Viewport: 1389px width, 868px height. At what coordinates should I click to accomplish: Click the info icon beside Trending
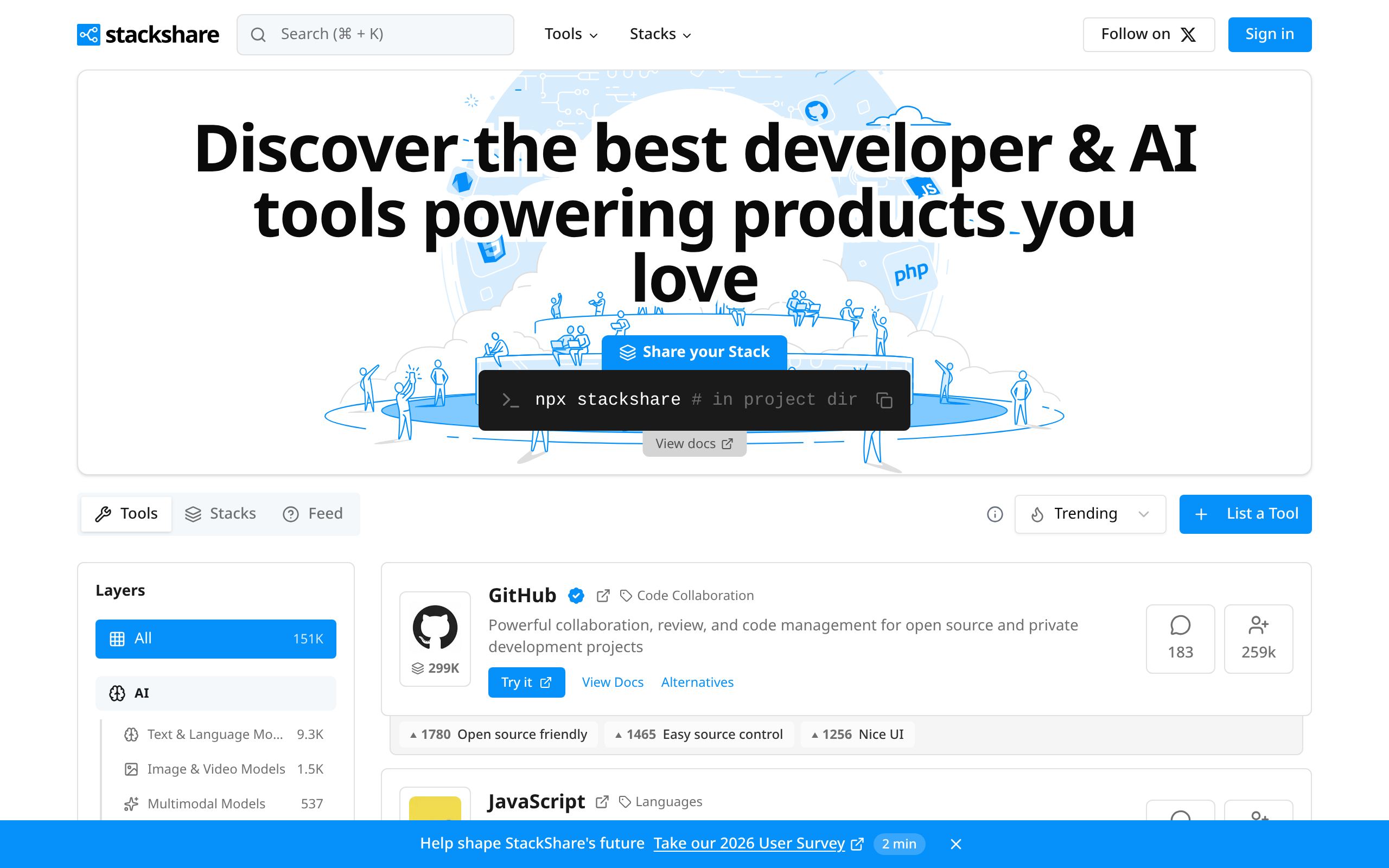tap(995, 514)
